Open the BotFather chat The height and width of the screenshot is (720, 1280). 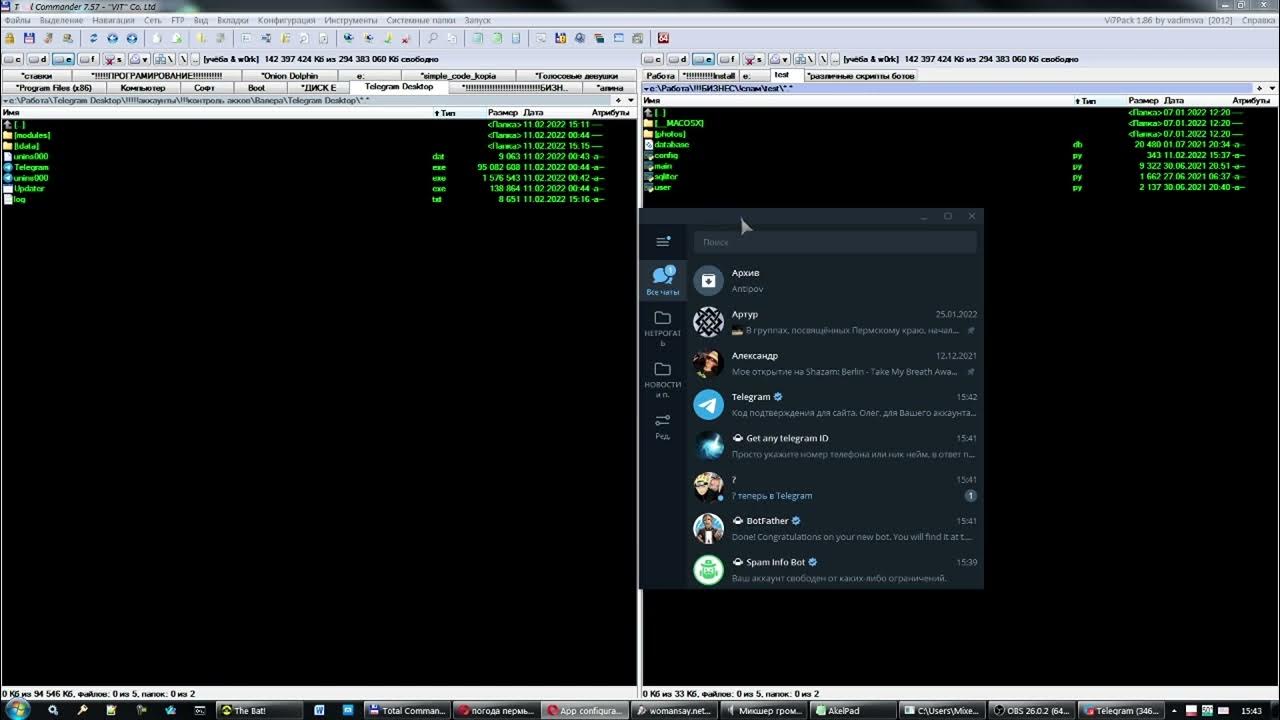click(x=835, y=529)
